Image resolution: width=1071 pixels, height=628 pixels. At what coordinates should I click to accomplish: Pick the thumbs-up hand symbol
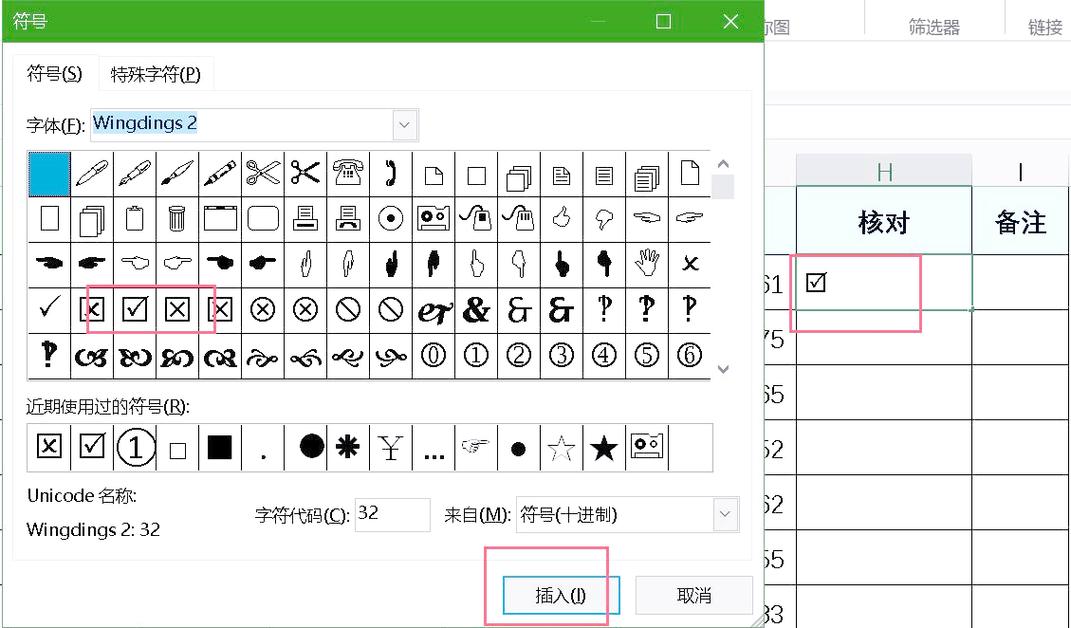(562, 218)
